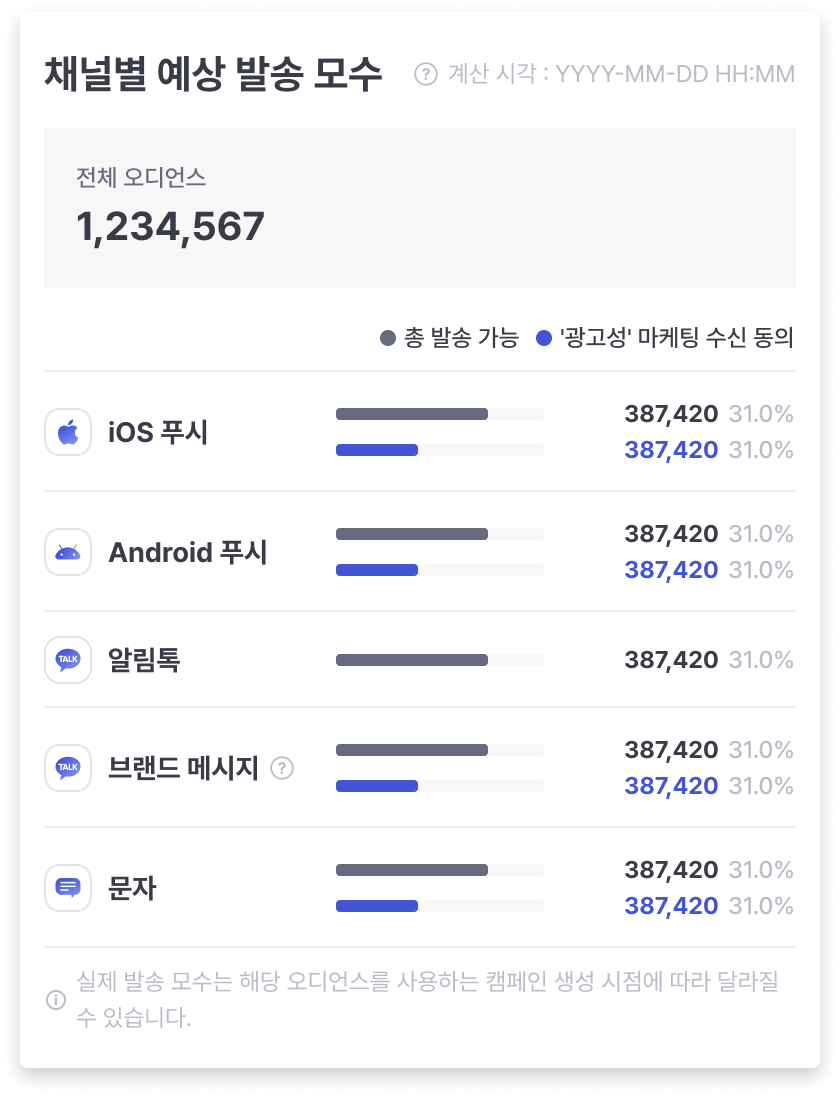
Task: Click the 전체 오디언스 total 1,234,567
Action: [171, 227]
